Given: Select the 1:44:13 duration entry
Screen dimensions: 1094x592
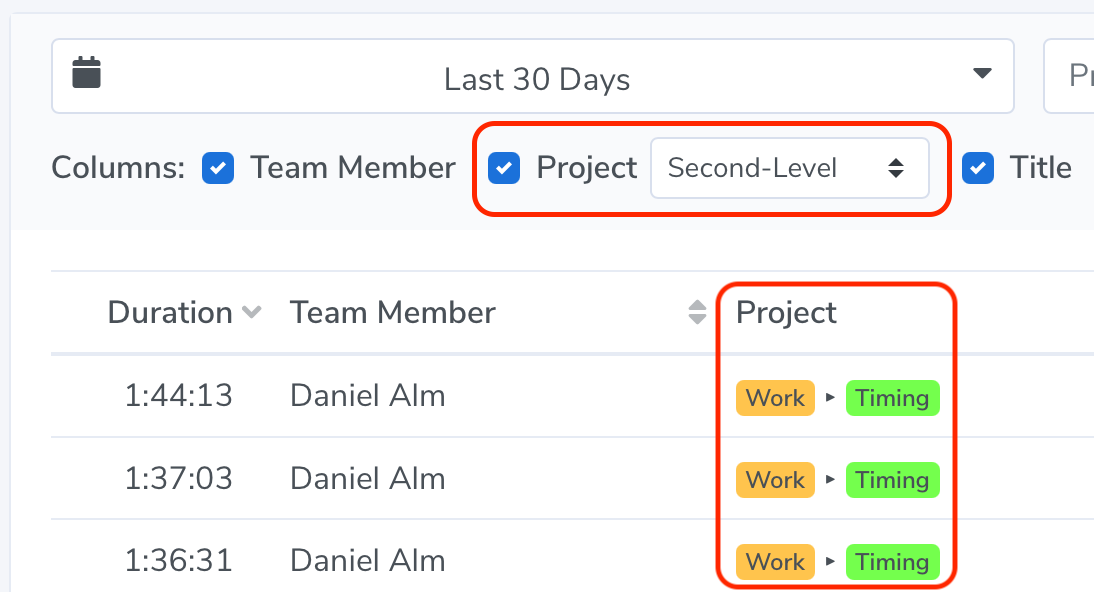Looking at the screenshot, I should (x=178, y=396).
